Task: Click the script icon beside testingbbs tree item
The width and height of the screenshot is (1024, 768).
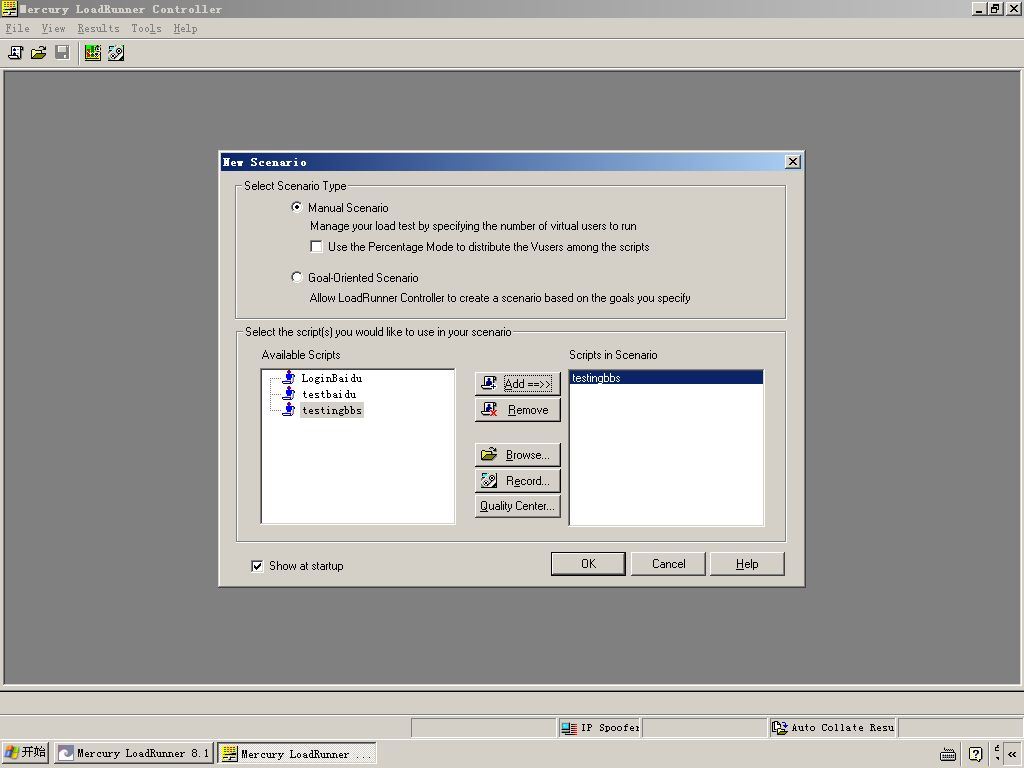Action: 289,410
